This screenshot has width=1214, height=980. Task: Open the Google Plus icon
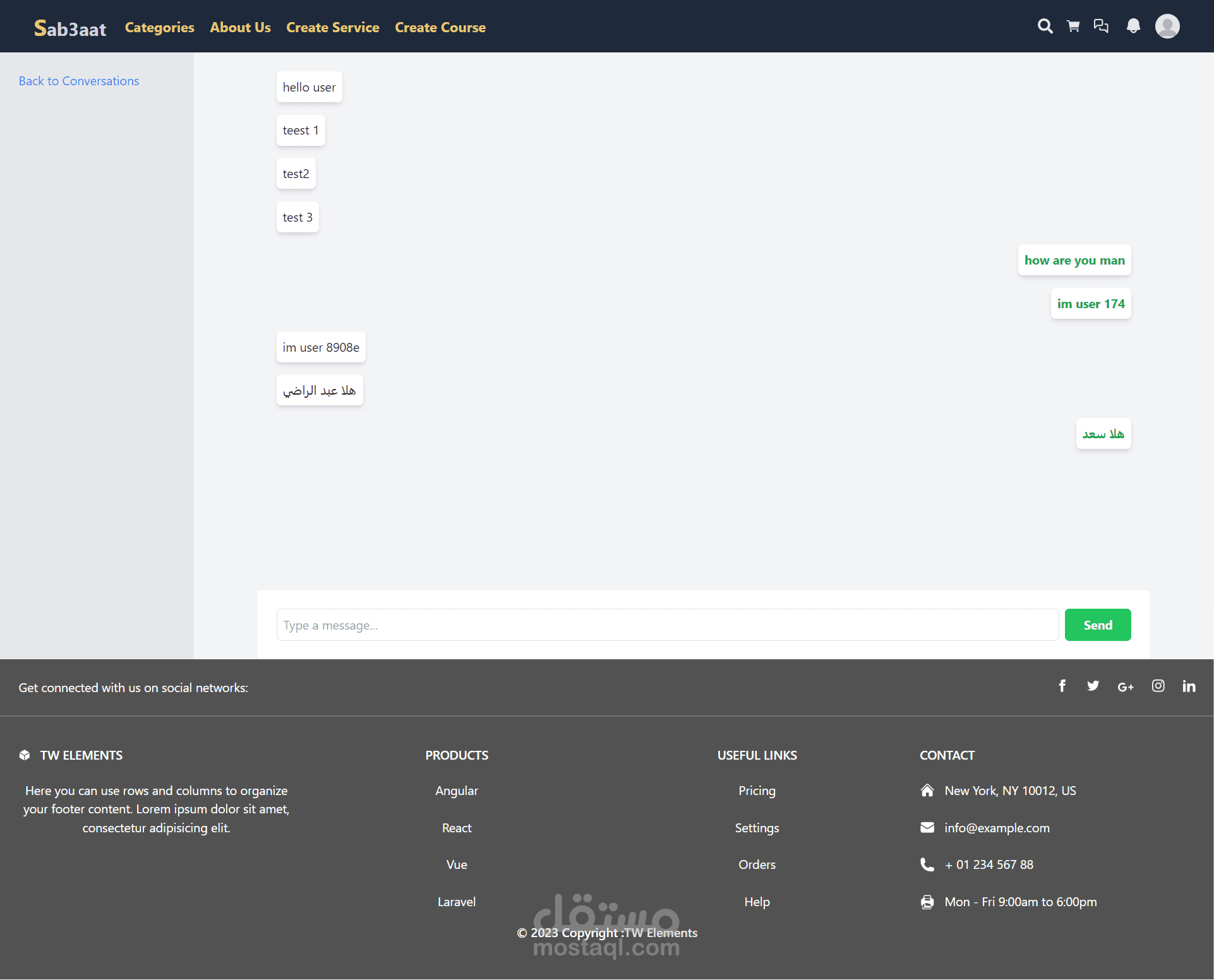pos(1126,687)
